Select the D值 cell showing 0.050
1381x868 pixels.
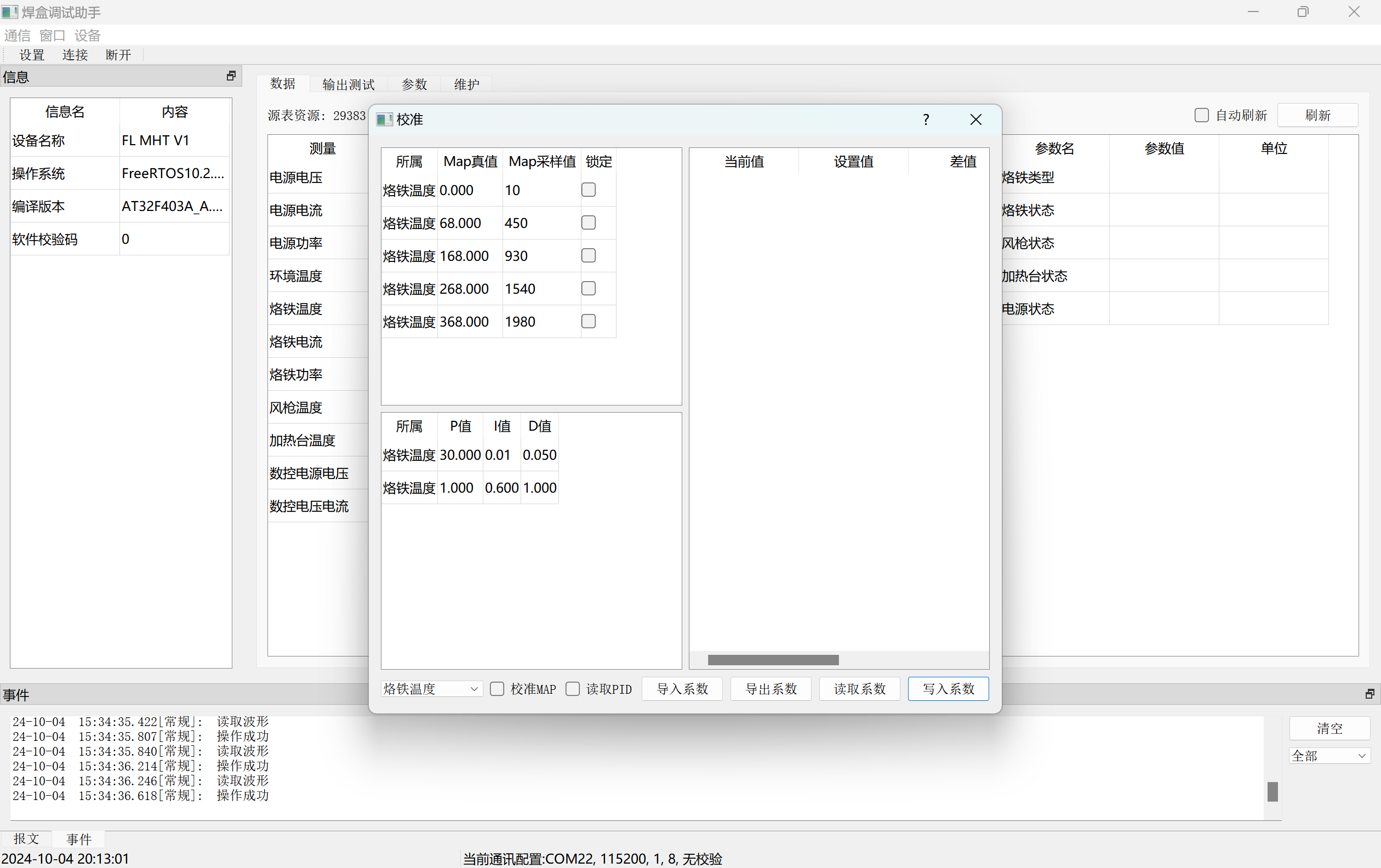click(540, 455)
